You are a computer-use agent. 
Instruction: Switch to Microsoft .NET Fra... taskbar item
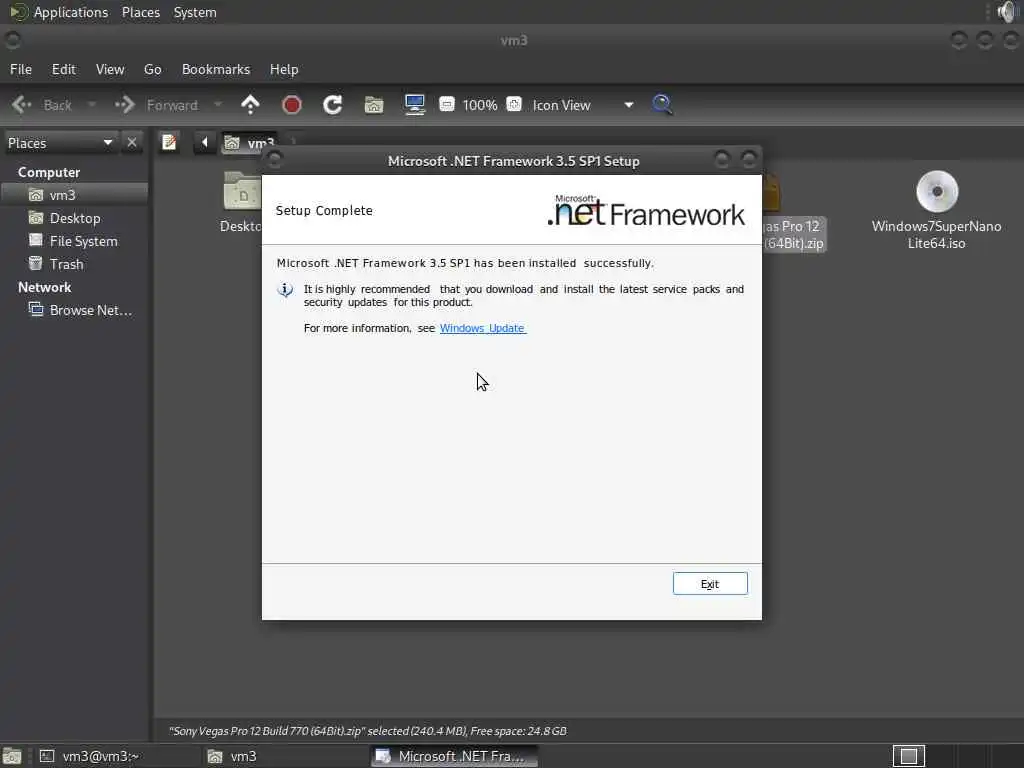[x=455, y=756]
